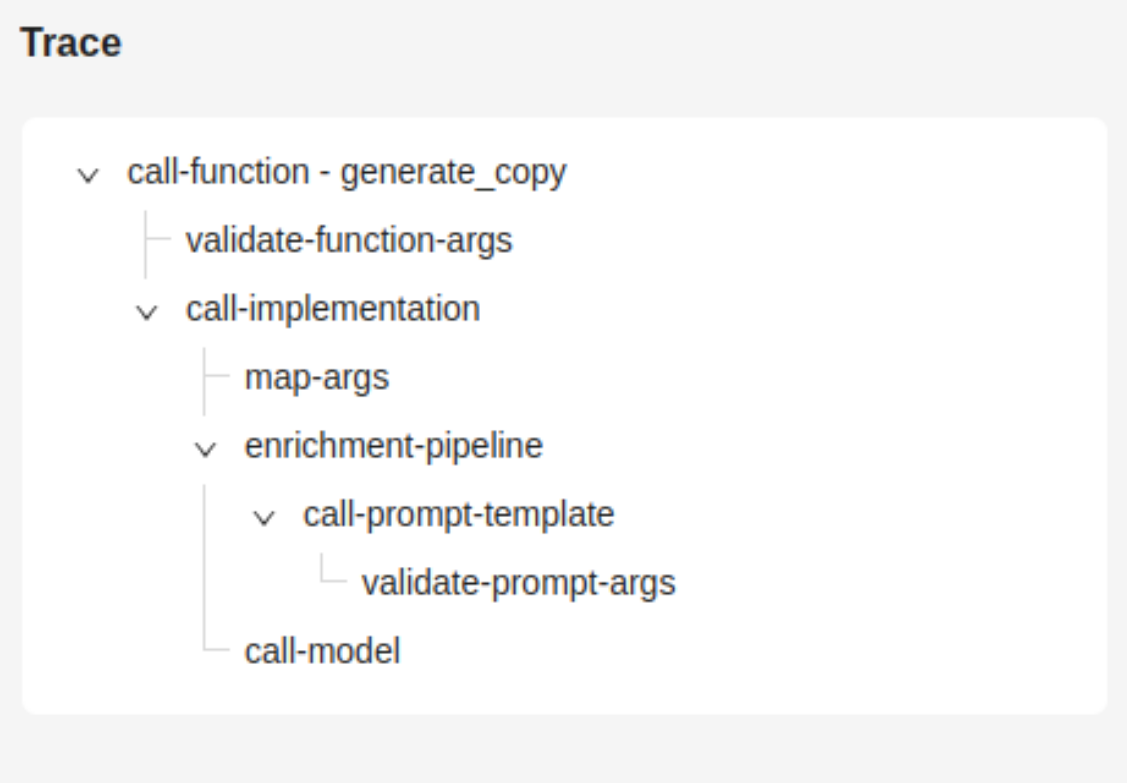The image size is (1127, 783).
Task: Collapse the enrichment-pipeline chevron
Action: [206, 449]
